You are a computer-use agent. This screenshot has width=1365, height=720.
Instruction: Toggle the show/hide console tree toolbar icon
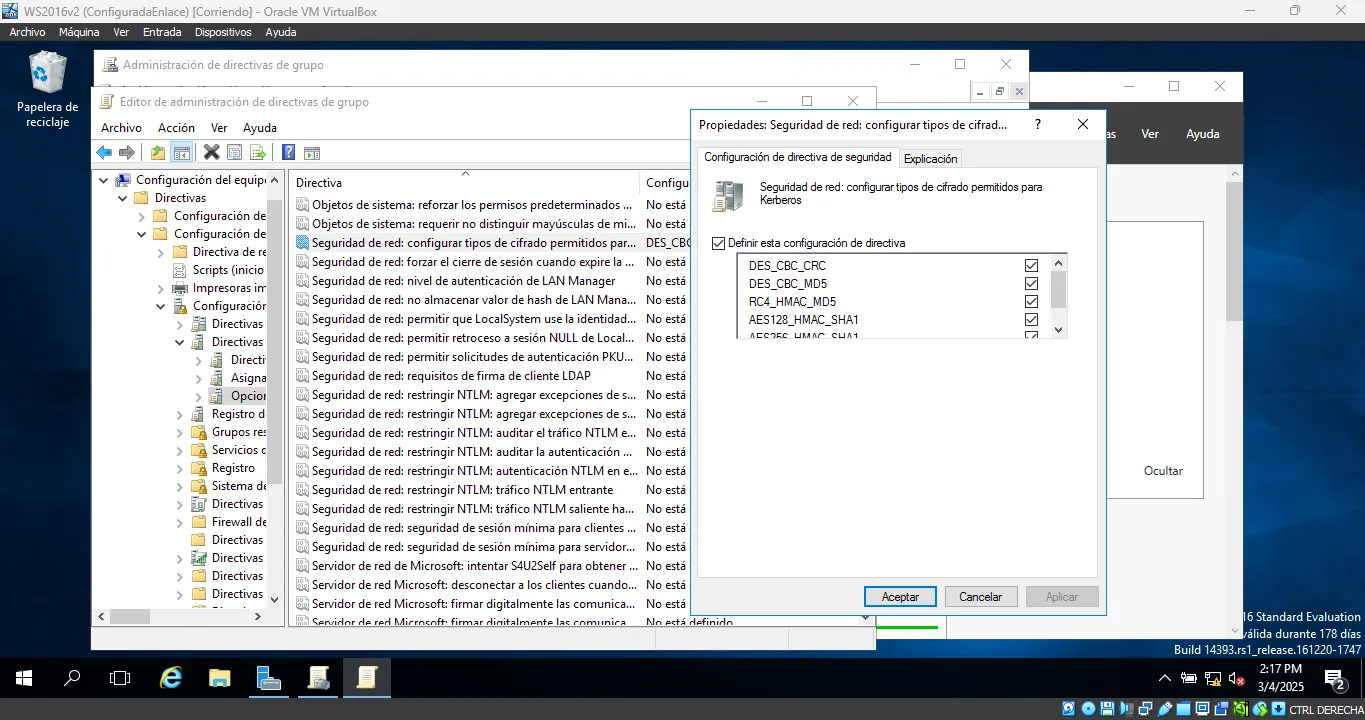[181, 152]
